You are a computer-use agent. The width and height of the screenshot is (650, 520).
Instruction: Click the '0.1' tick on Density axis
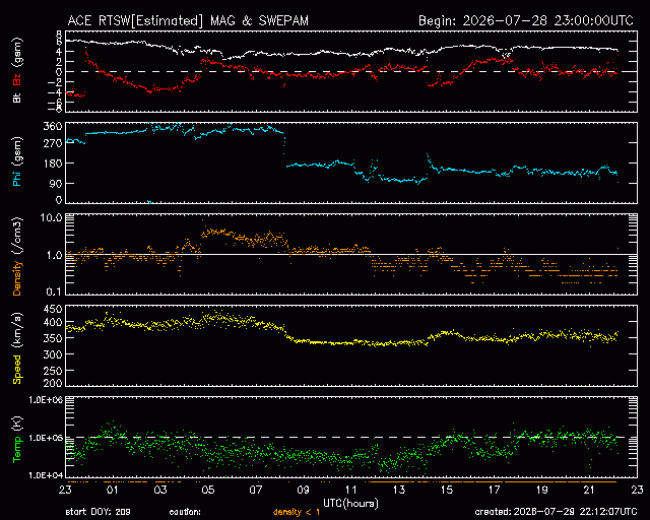click(54, 292)
